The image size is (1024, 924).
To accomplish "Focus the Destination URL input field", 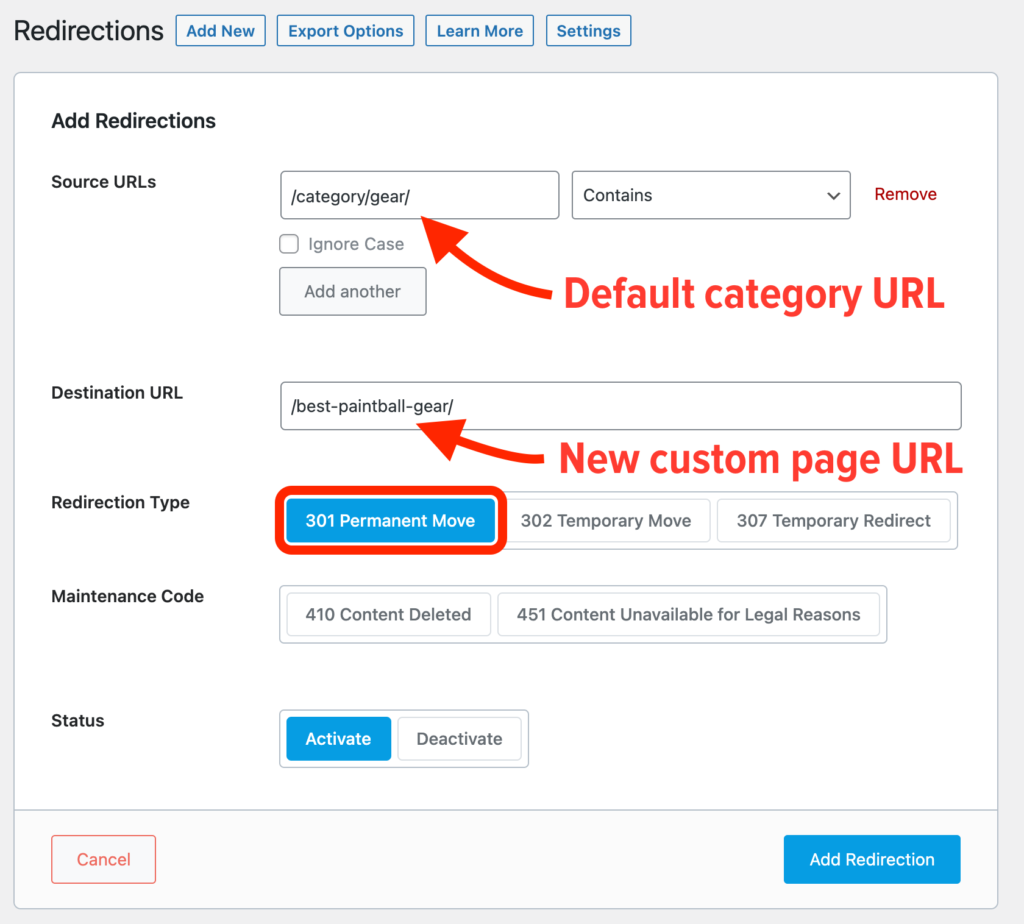I will coord(620,406).
